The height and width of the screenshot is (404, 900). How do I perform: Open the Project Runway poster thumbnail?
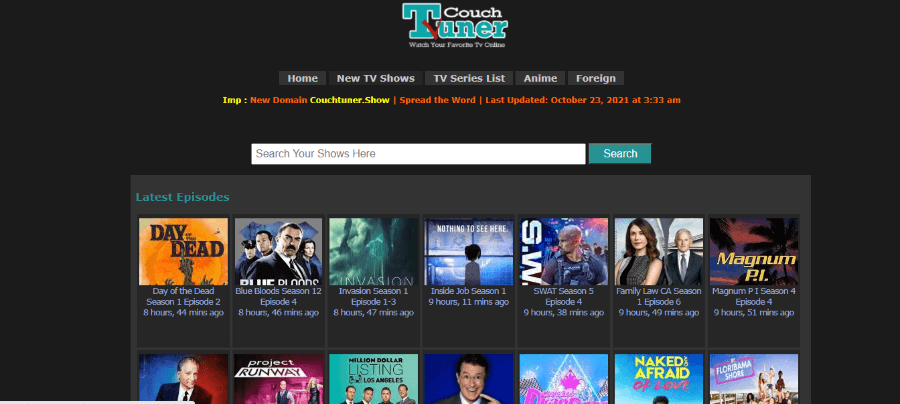tap(278, 379)
